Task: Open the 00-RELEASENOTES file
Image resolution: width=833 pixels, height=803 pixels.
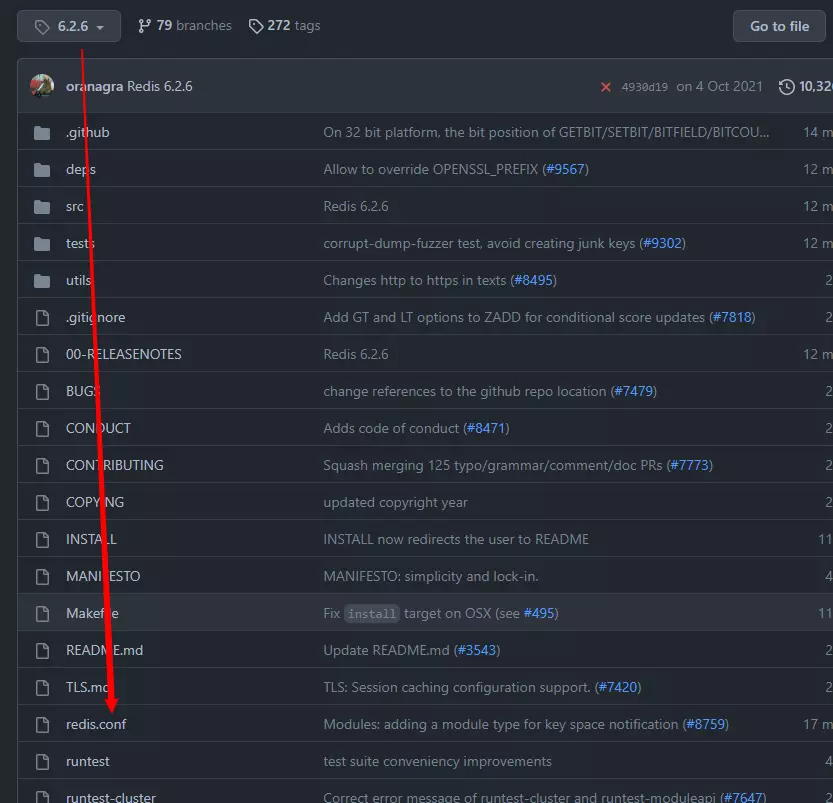Action: 123,355
